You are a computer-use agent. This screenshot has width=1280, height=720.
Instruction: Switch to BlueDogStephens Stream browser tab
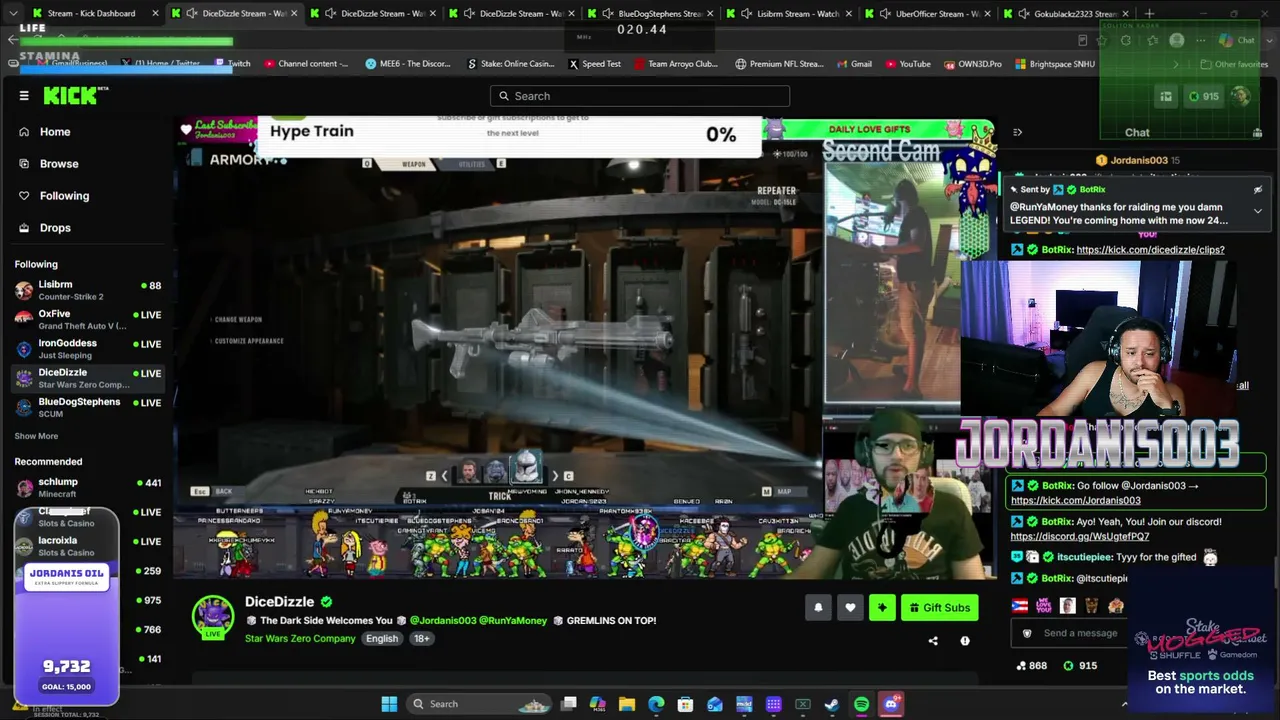651,13
